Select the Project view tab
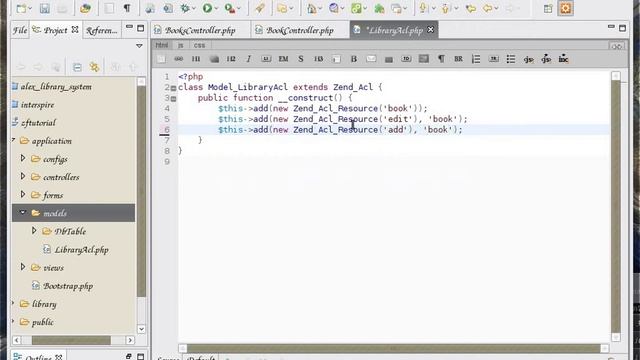The height and width of the screenshot is (360, 640). 56,30
